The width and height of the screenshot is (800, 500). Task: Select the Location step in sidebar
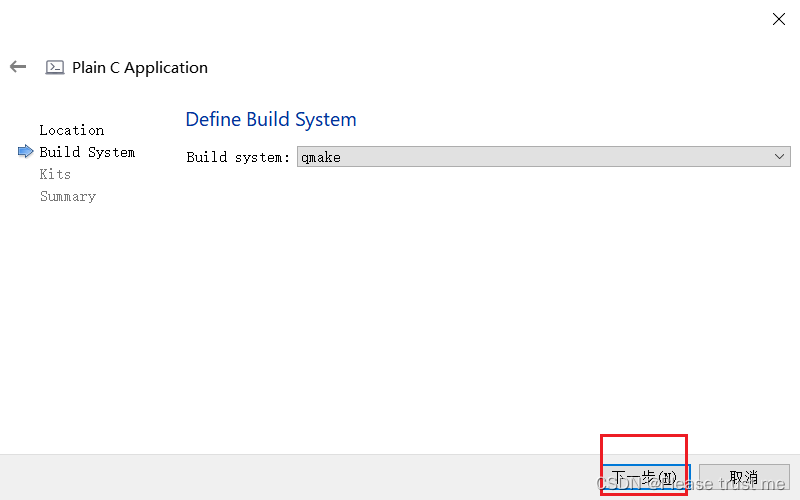pyautogui.click(x=72, y=130)
